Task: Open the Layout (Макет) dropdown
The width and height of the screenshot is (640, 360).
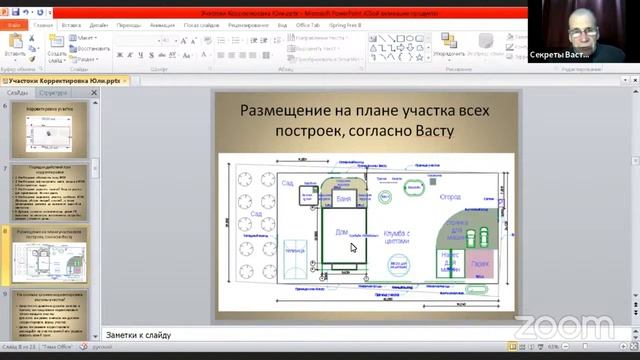Action: pos(83,38)
